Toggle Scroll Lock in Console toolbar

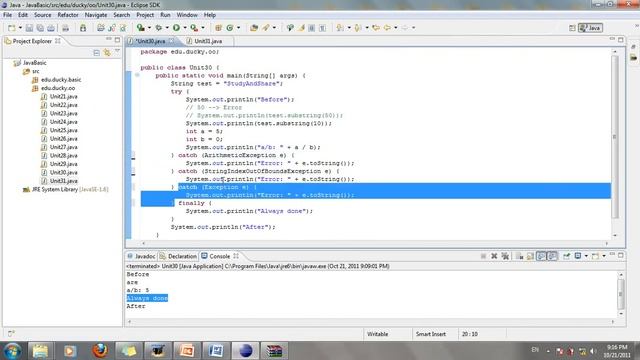530,256
